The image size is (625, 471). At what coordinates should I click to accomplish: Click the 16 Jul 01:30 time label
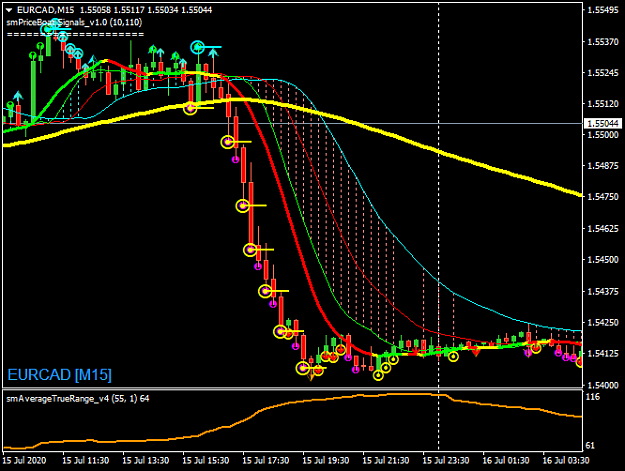click(506, 461)
